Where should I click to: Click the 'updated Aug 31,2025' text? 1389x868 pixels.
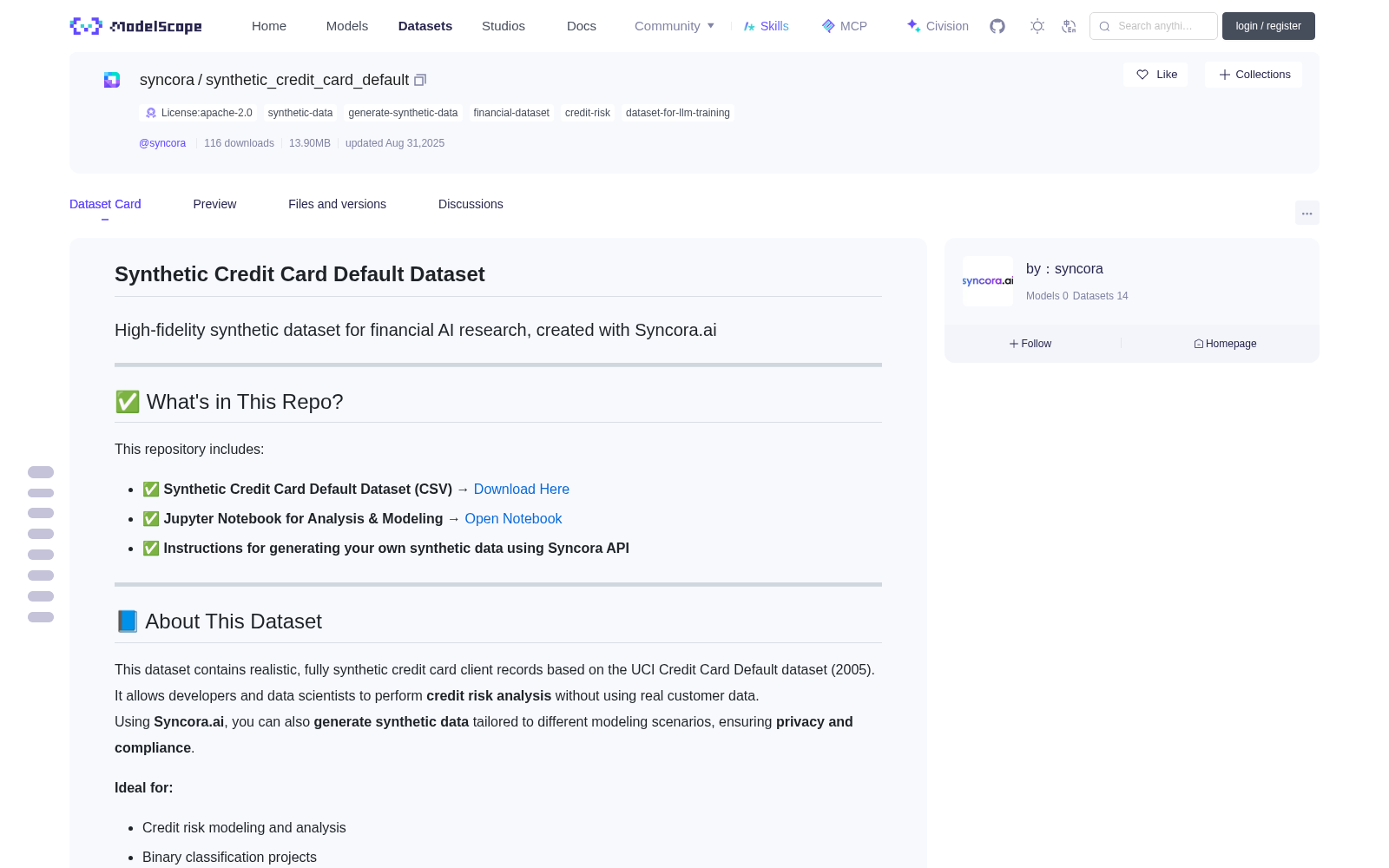click(x=395, y=143)
